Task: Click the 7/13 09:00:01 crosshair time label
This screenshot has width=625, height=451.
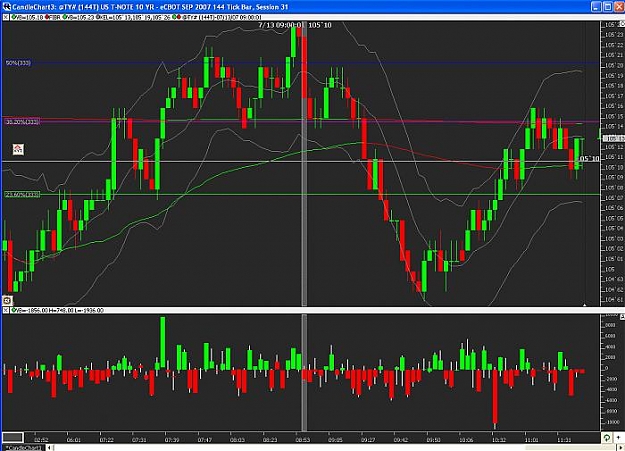Action: [x=281, y=25]
